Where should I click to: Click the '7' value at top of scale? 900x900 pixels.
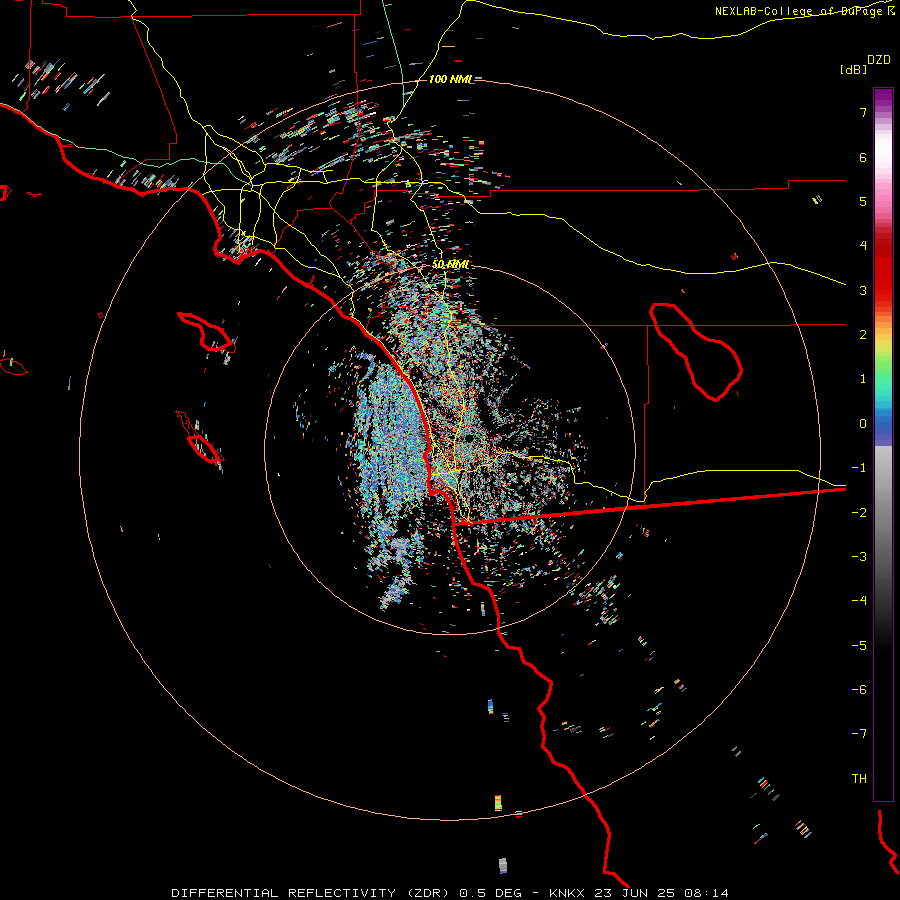pyautogui.click(x=863, y=112)
